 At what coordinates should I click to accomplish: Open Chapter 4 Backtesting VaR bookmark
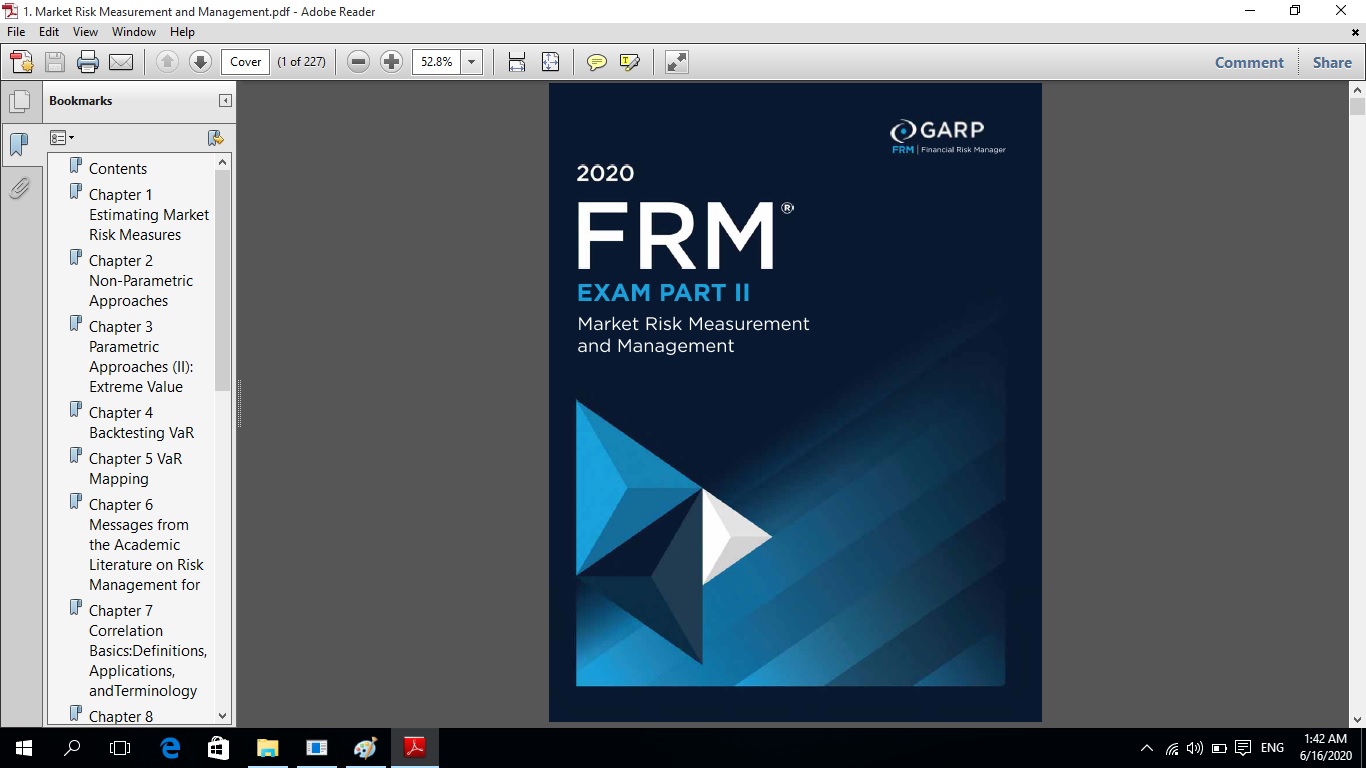pyautogui.click(x=141, y=423)
